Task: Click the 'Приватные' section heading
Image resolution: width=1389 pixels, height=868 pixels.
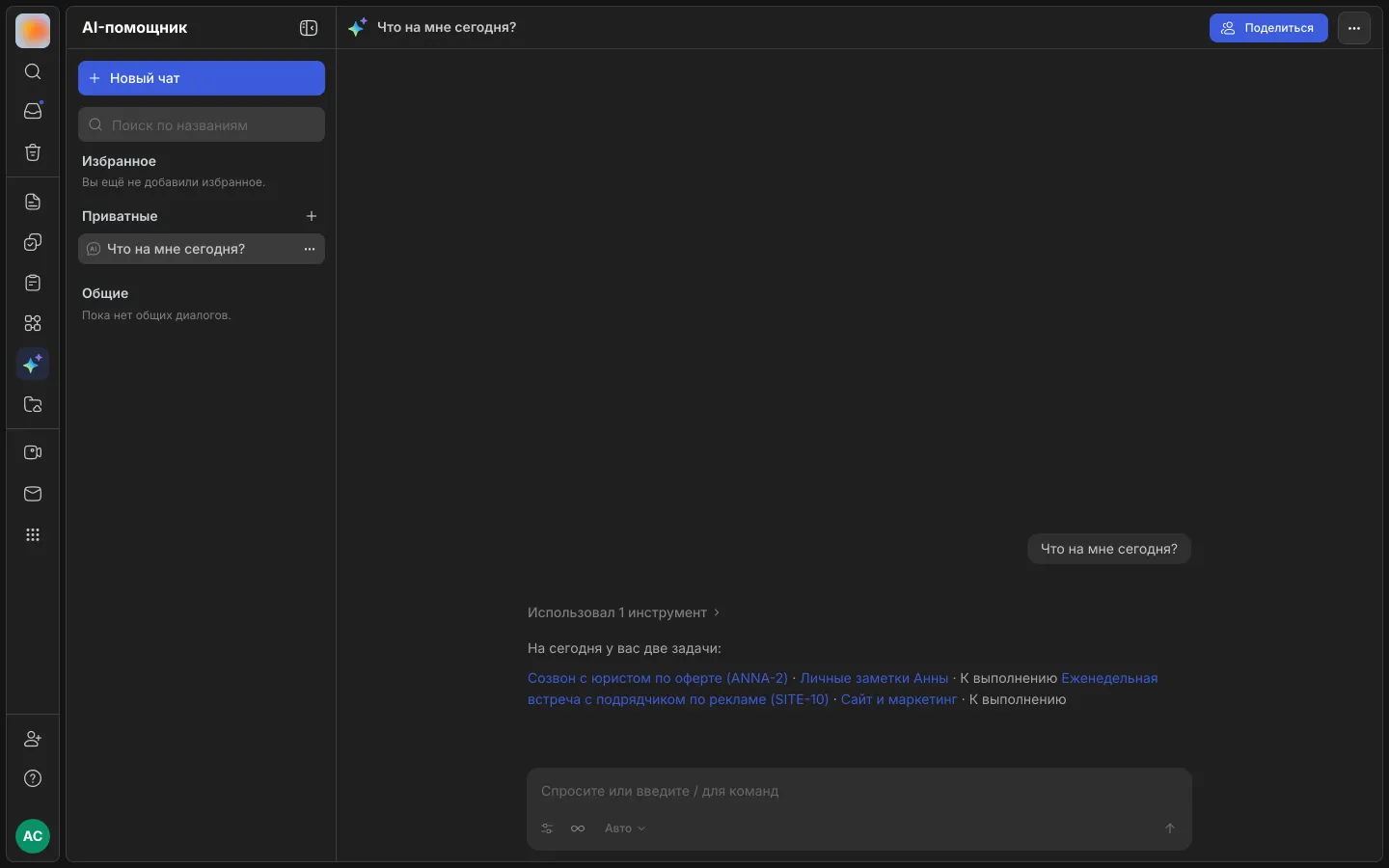Action: 120,216
